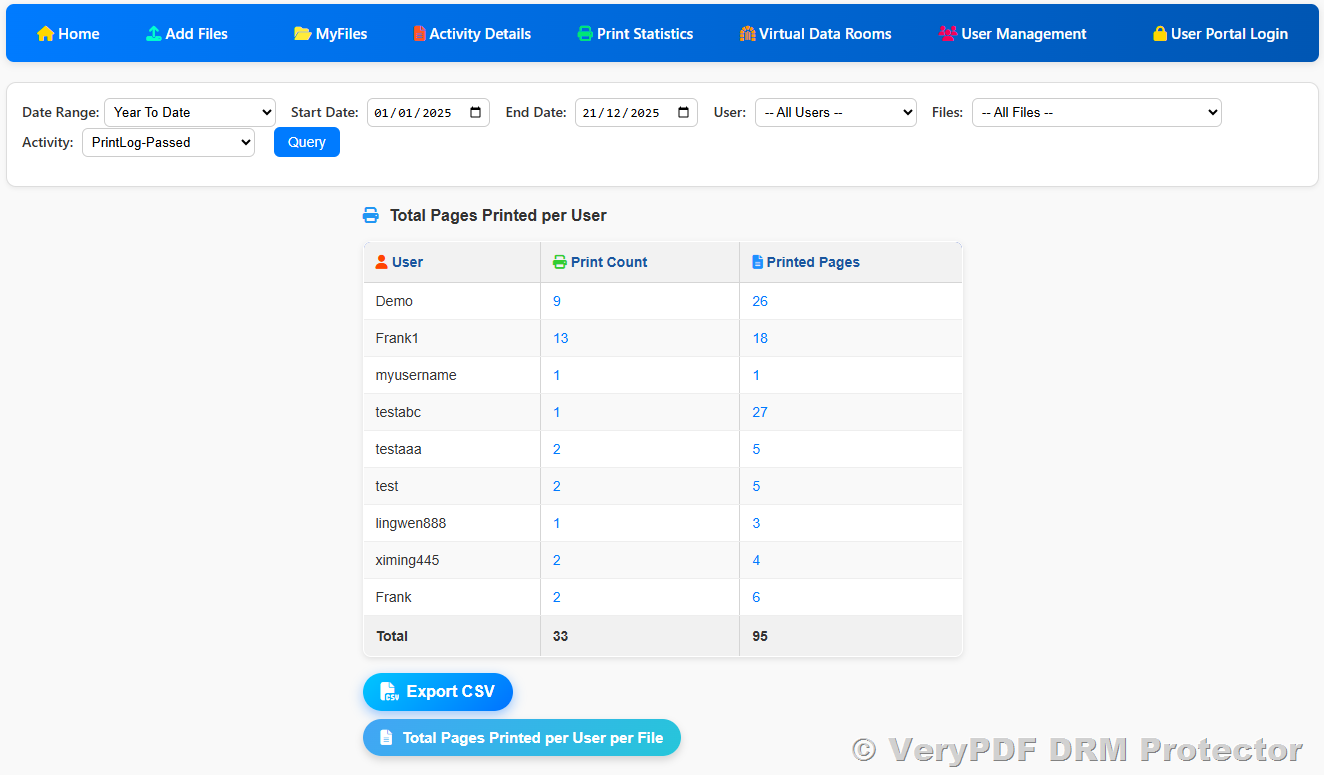Viewport: 1324px width, 775px height.
Task: Run the Query button
Action: 307,143
